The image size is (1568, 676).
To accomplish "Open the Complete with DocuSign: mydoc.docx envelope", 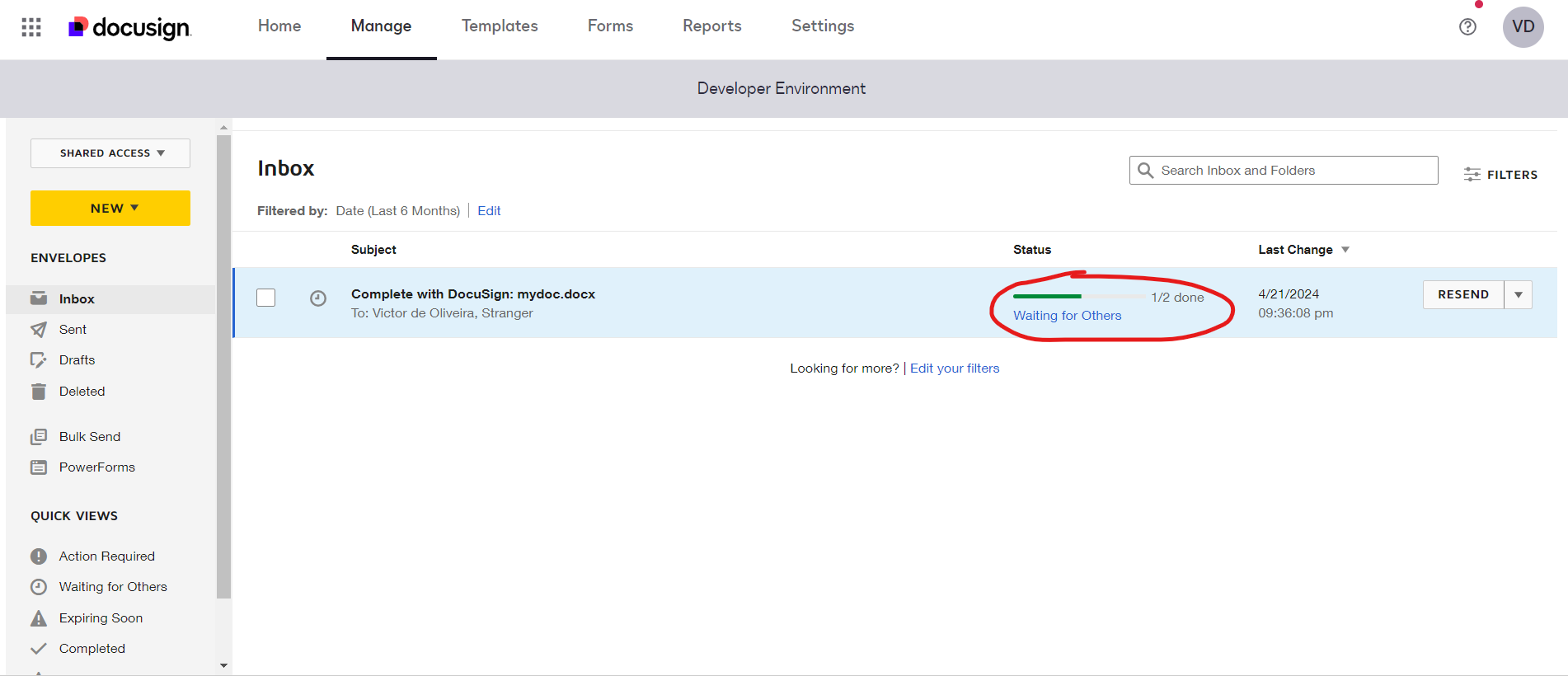I will click(x=473, y=294).
